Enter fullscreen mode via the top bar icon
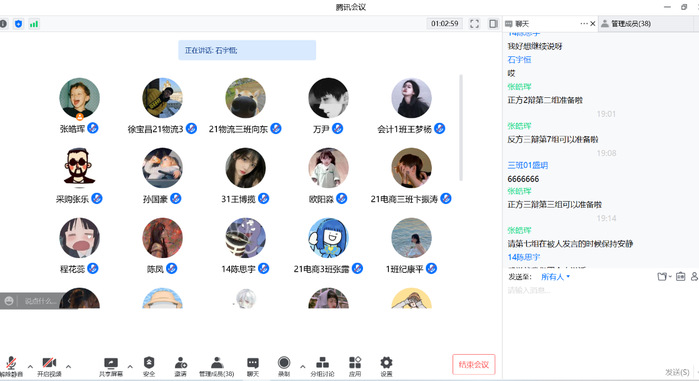The image size is (699, 381). click(x=474, y=24)
